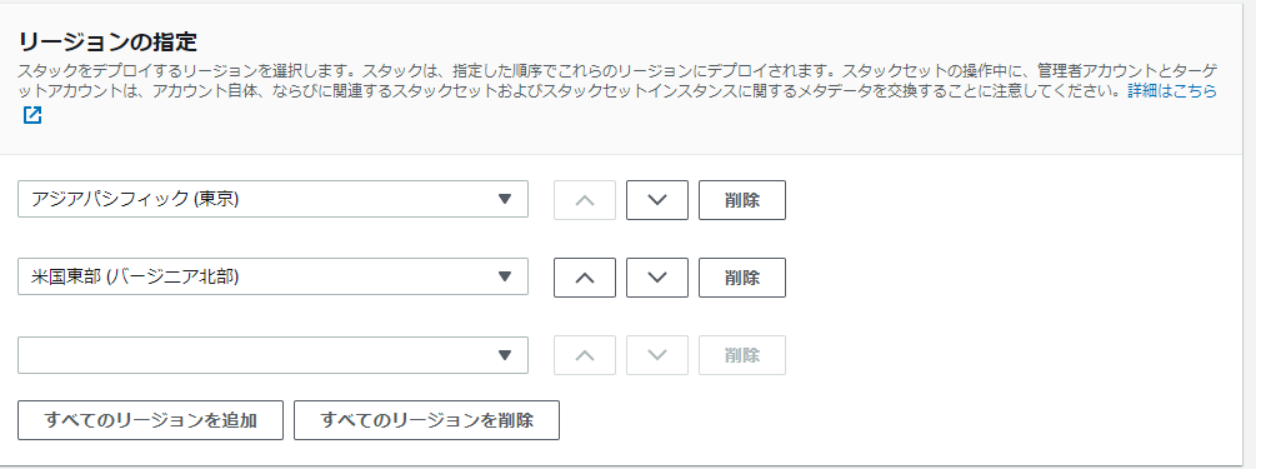The width and height of the screenshot is (1262, 469).
Task: Delete the Tokyo region with 削除
Action: pyautogui.click(x=742, y=199)
